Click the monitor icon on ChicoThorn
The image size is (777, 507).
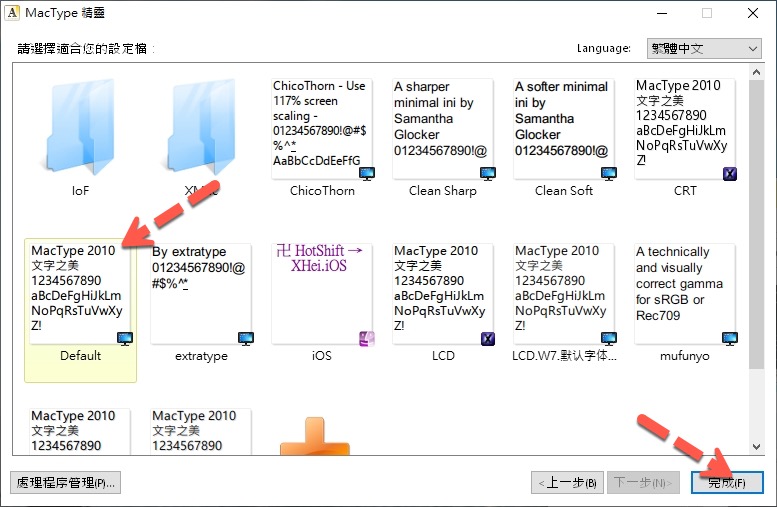(367, 174)
